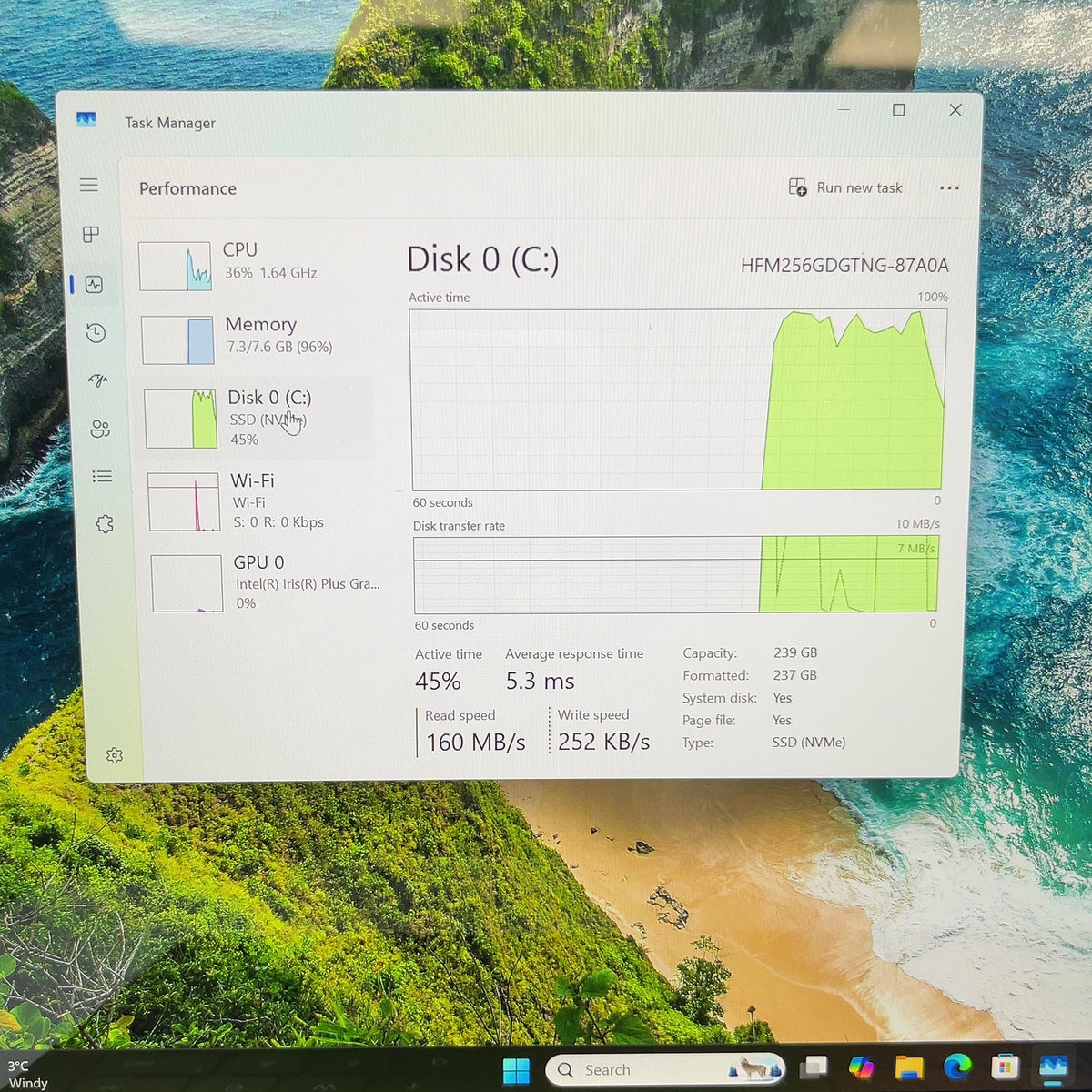Viewport: 1092px width, 1092px height.
Task: Launch Microsoft Edge from the taskbar
Action: coord(957,1067)
